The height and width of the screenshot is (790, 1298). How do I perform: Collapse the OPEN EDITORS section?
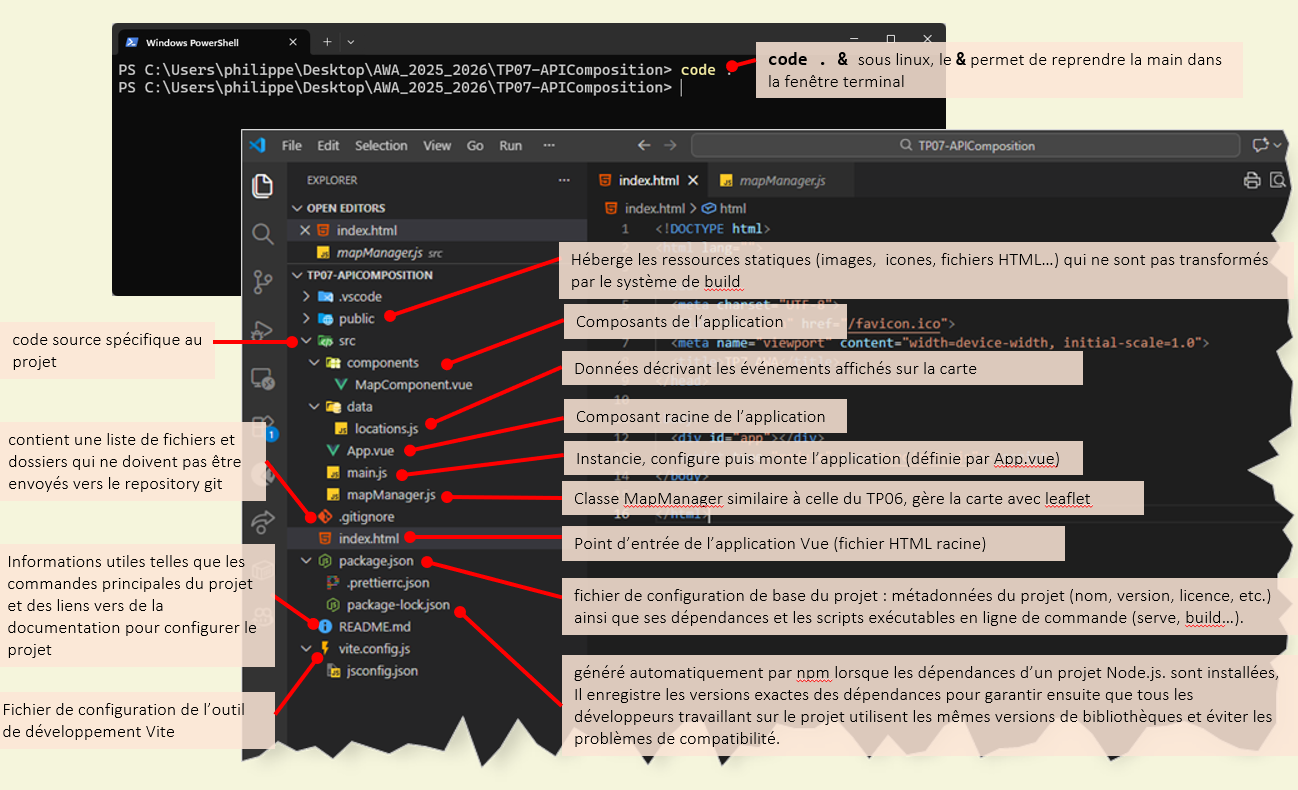click(x=296, y=208)
